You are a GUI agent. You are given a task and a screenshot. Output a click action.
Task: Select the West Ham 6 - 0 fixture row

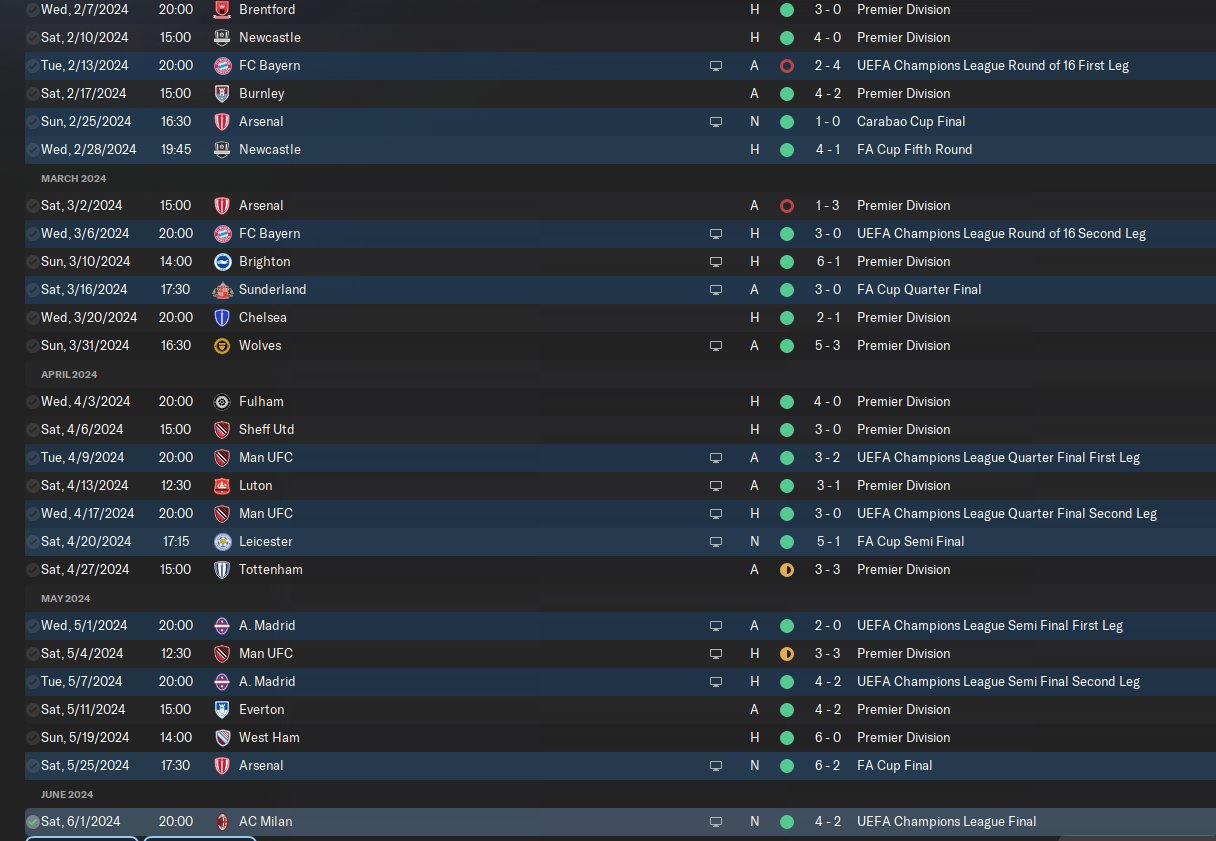point(620,737)
